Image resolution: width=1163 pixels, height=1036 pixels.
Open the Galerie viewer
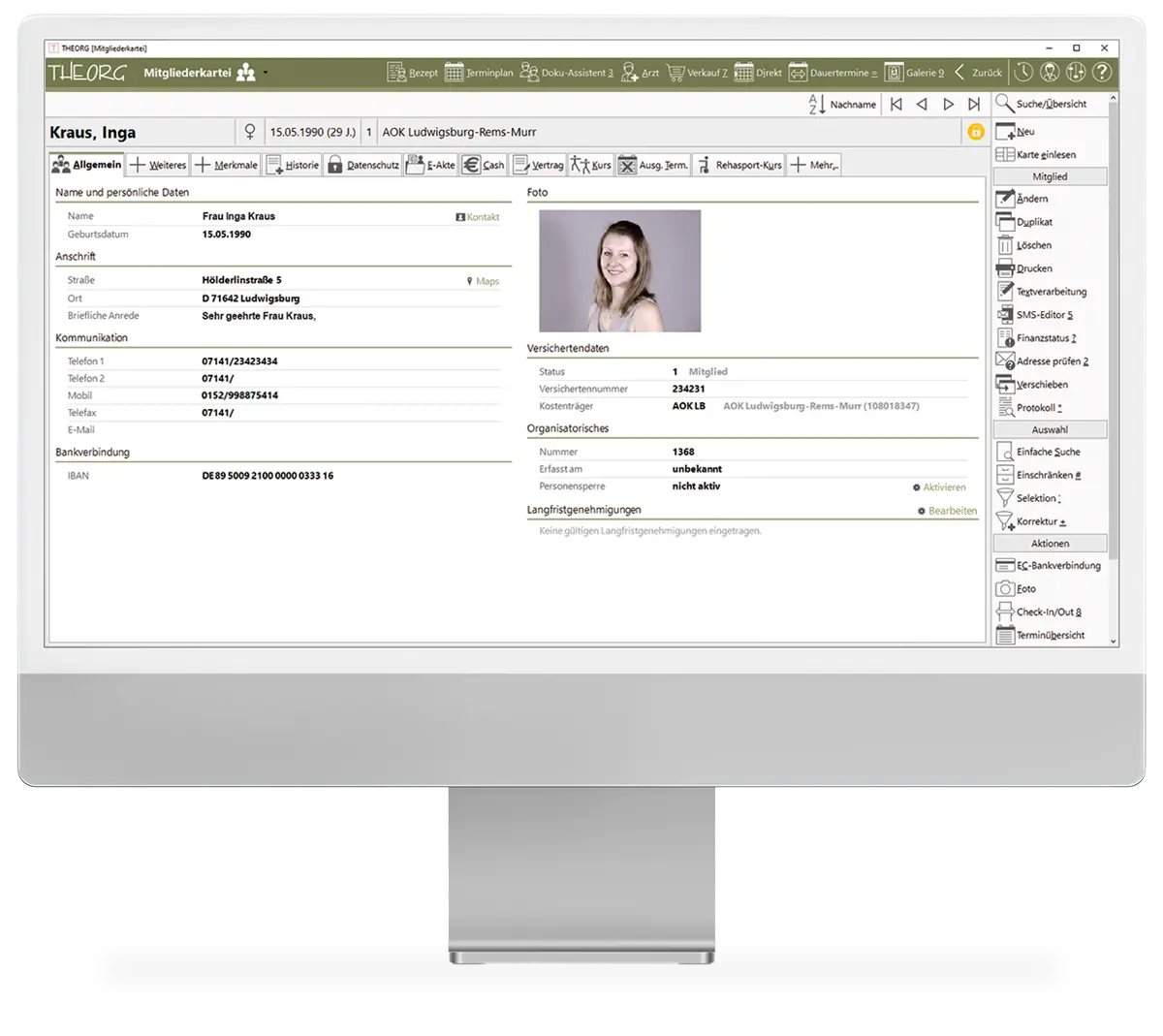(913, 73)
